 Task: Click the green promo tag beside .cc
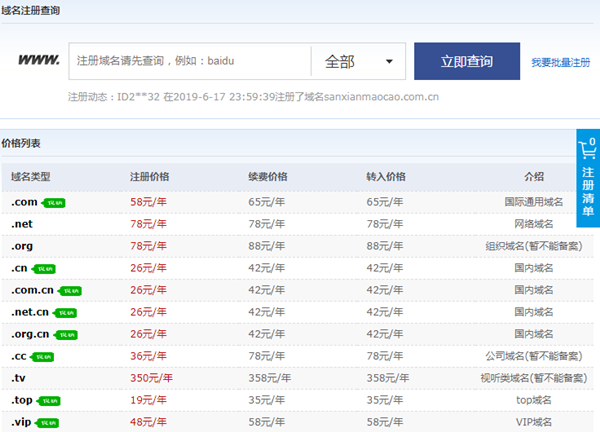point(42,357)
